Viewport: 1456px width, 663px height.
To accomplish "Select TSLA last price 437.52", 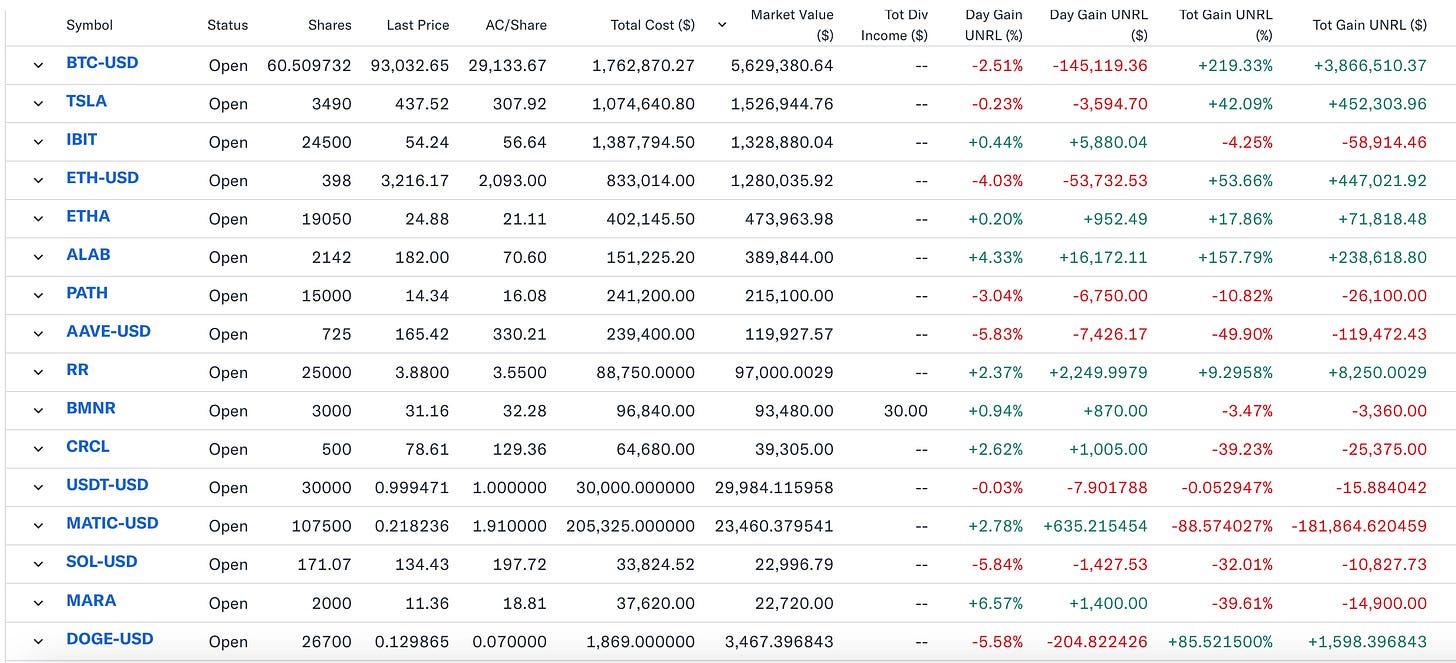I will click(424, 104).
